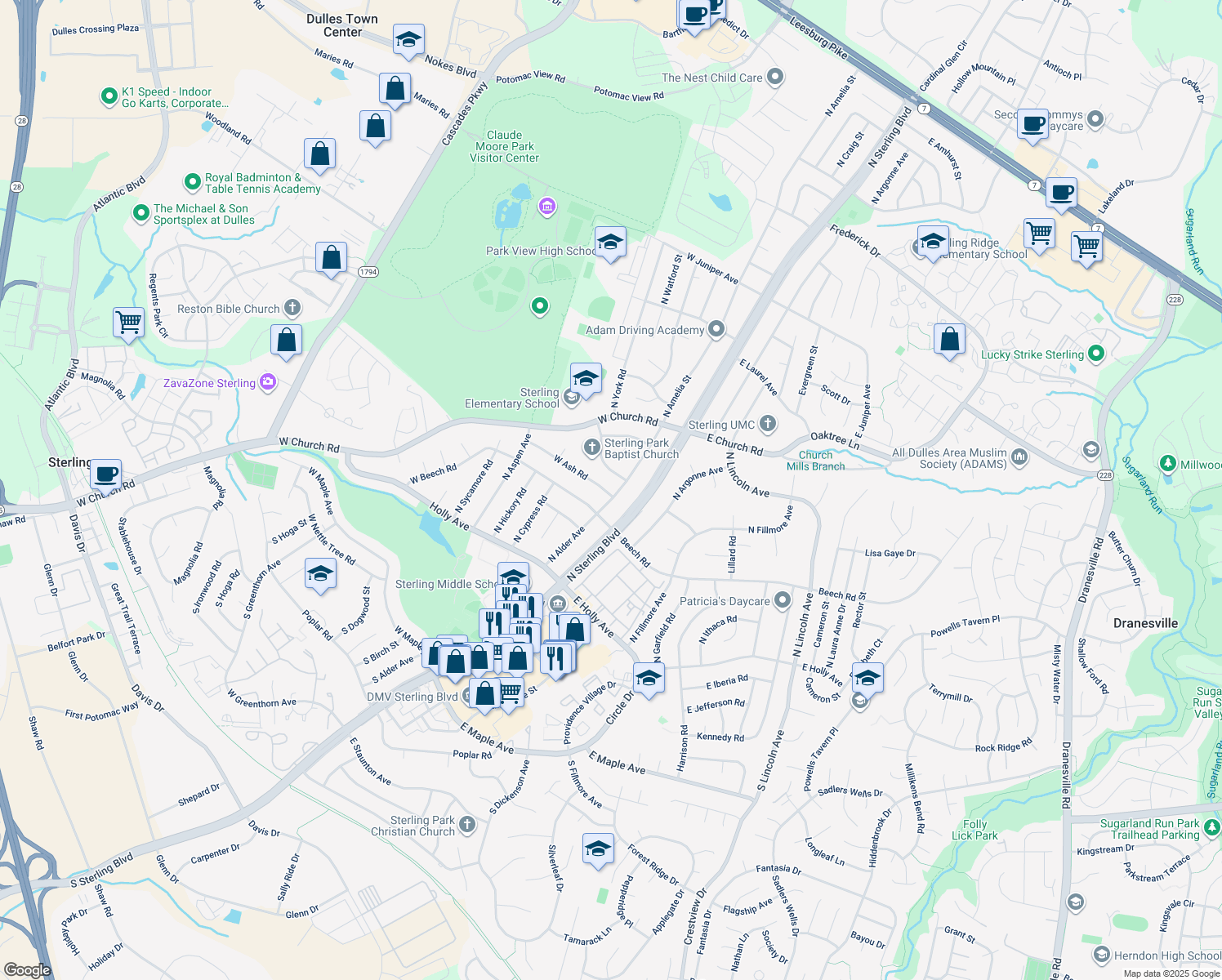Image resolution: width=1222 pixels, height=980 pixels.
Task: Click the Folly Lick Park label
Action: pyautogui.click(x=974, y=830)
